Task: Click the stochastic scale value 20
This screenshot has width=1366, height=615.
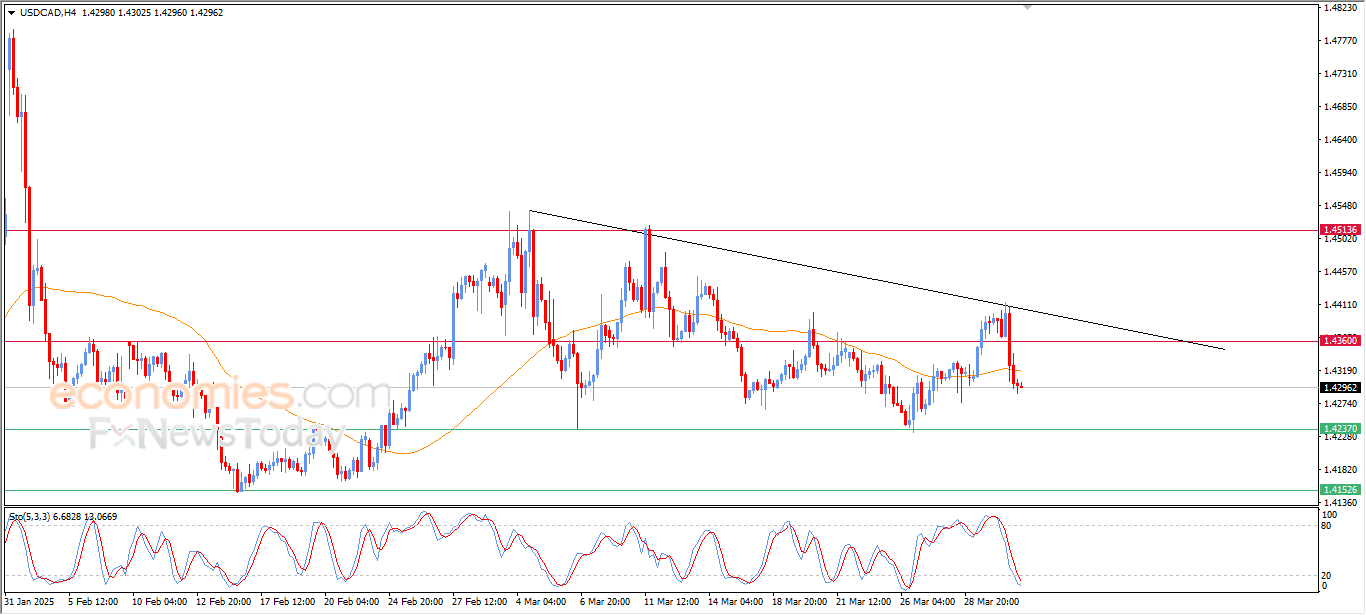Action: point(1328,575)
